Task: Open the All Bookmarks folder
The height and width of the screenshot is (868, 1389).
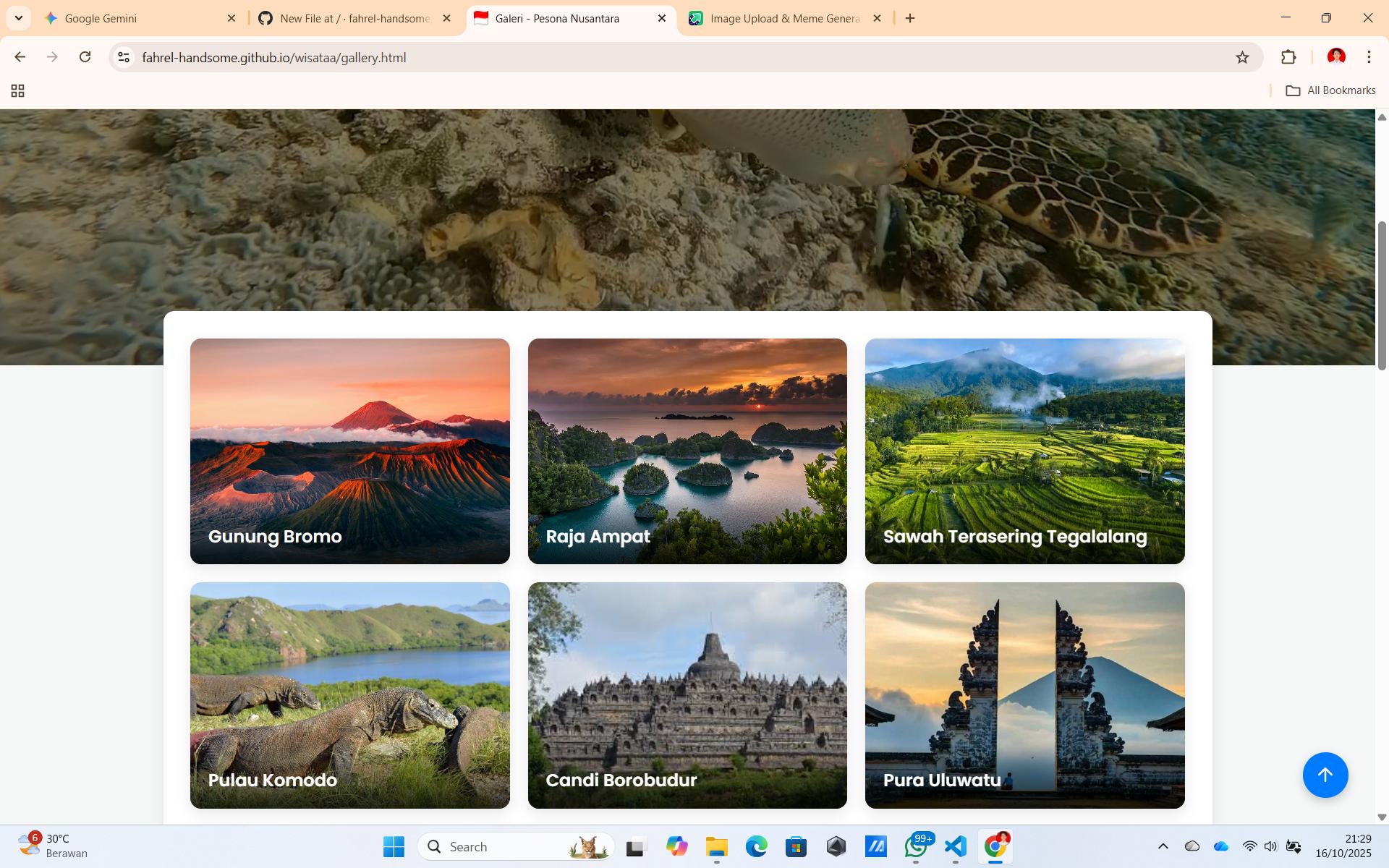Action: 1330,90
